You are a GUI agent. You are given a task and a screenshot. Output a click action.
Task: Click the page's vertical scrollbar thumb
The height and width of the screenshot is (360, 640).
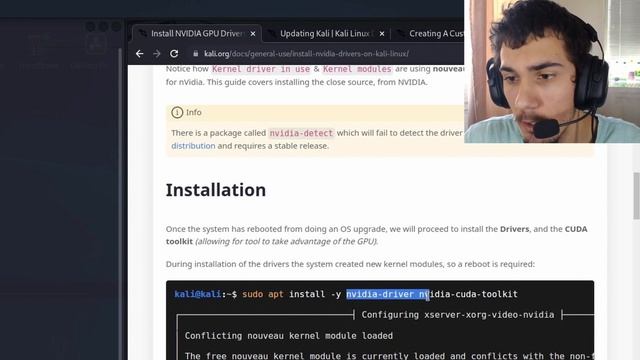(636, 196)
